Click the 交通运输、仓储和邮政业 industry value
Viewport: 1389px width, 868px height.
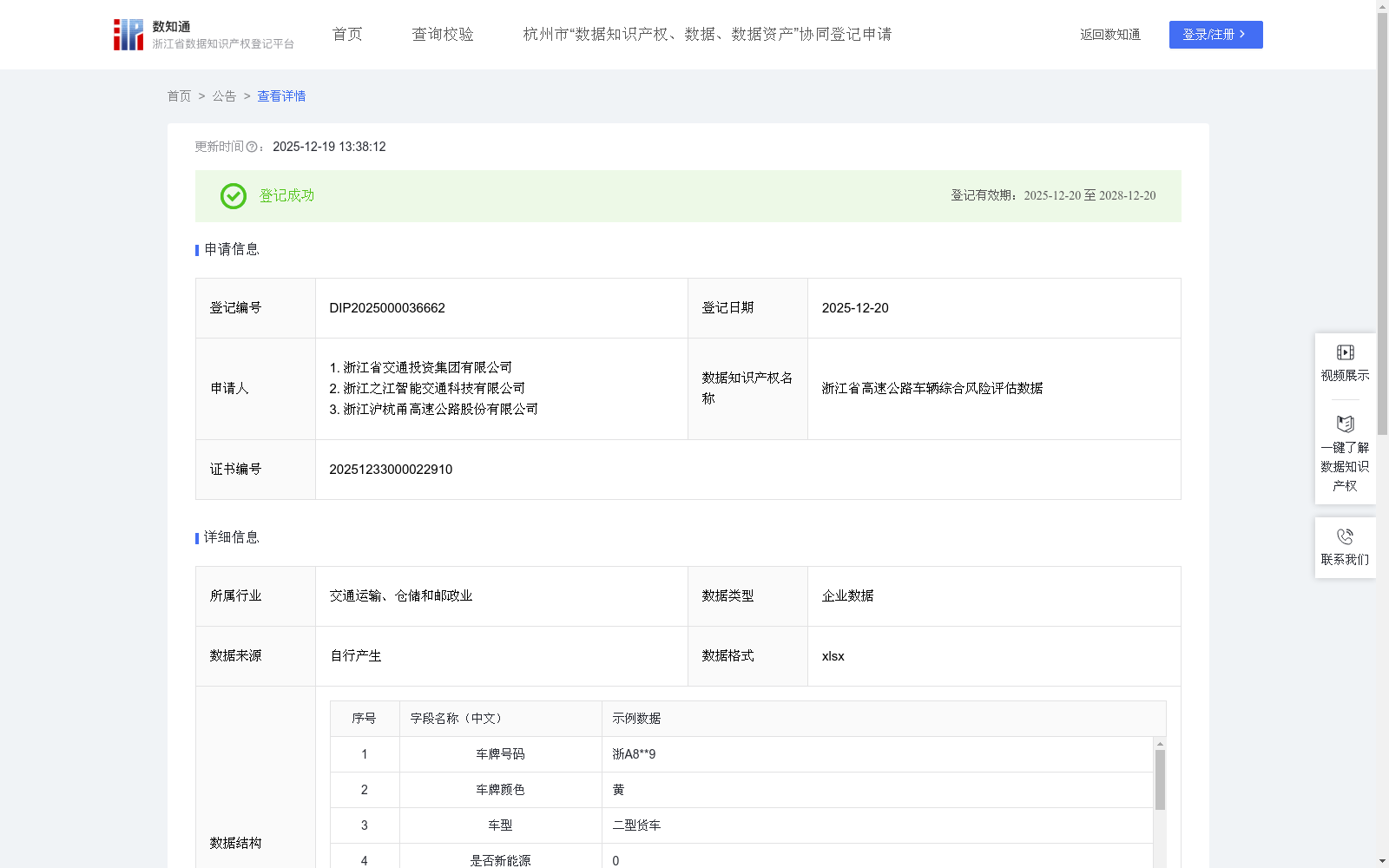coord(401,596)
